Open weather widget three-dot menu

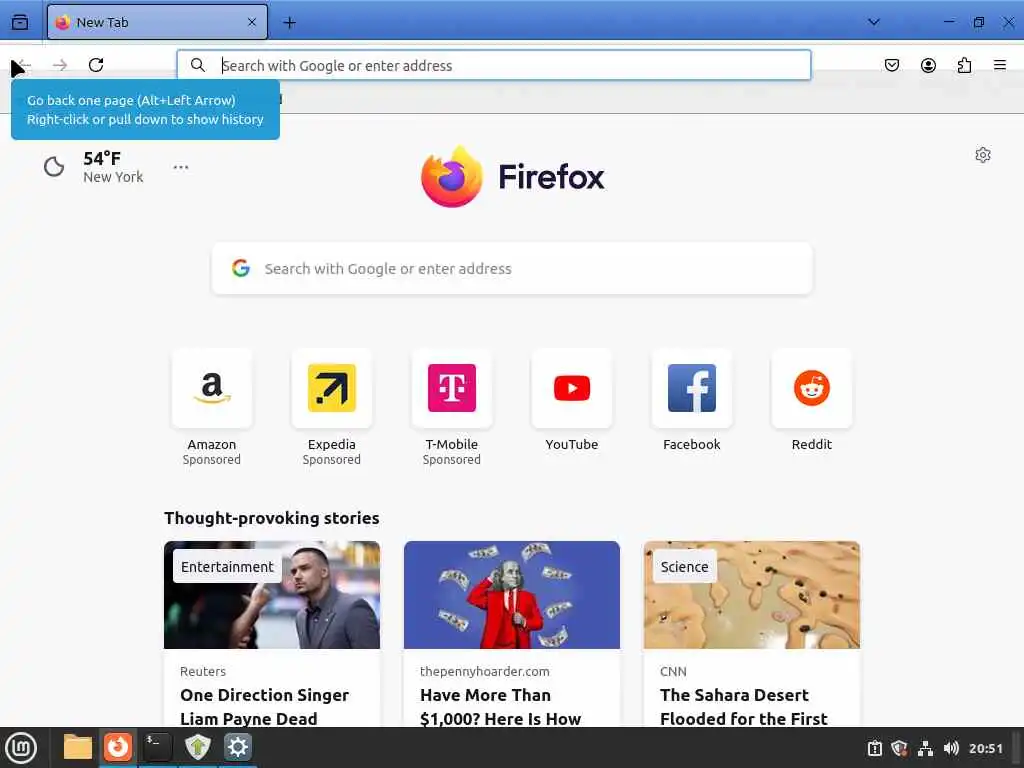pos(181,167)
